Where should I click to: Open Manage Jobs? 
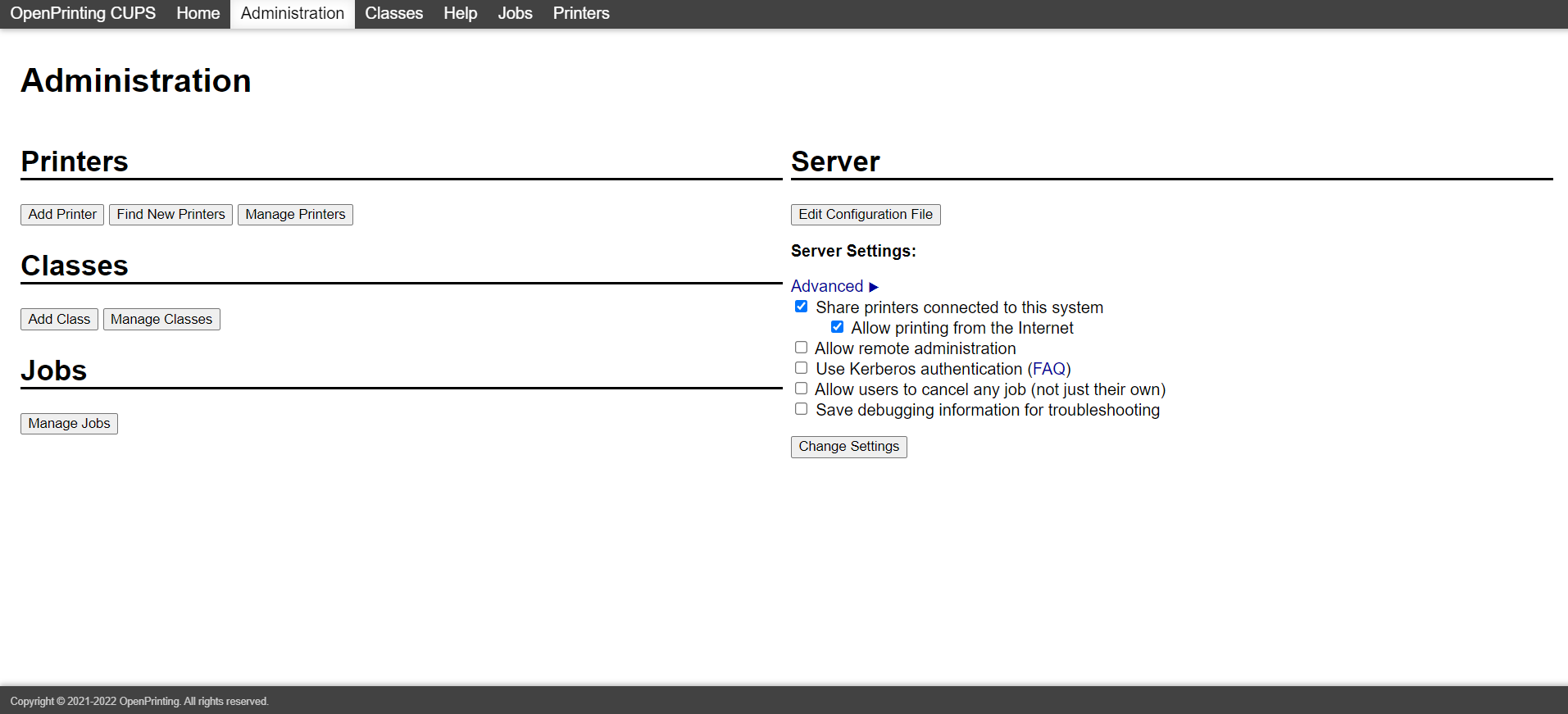point(69,423)
